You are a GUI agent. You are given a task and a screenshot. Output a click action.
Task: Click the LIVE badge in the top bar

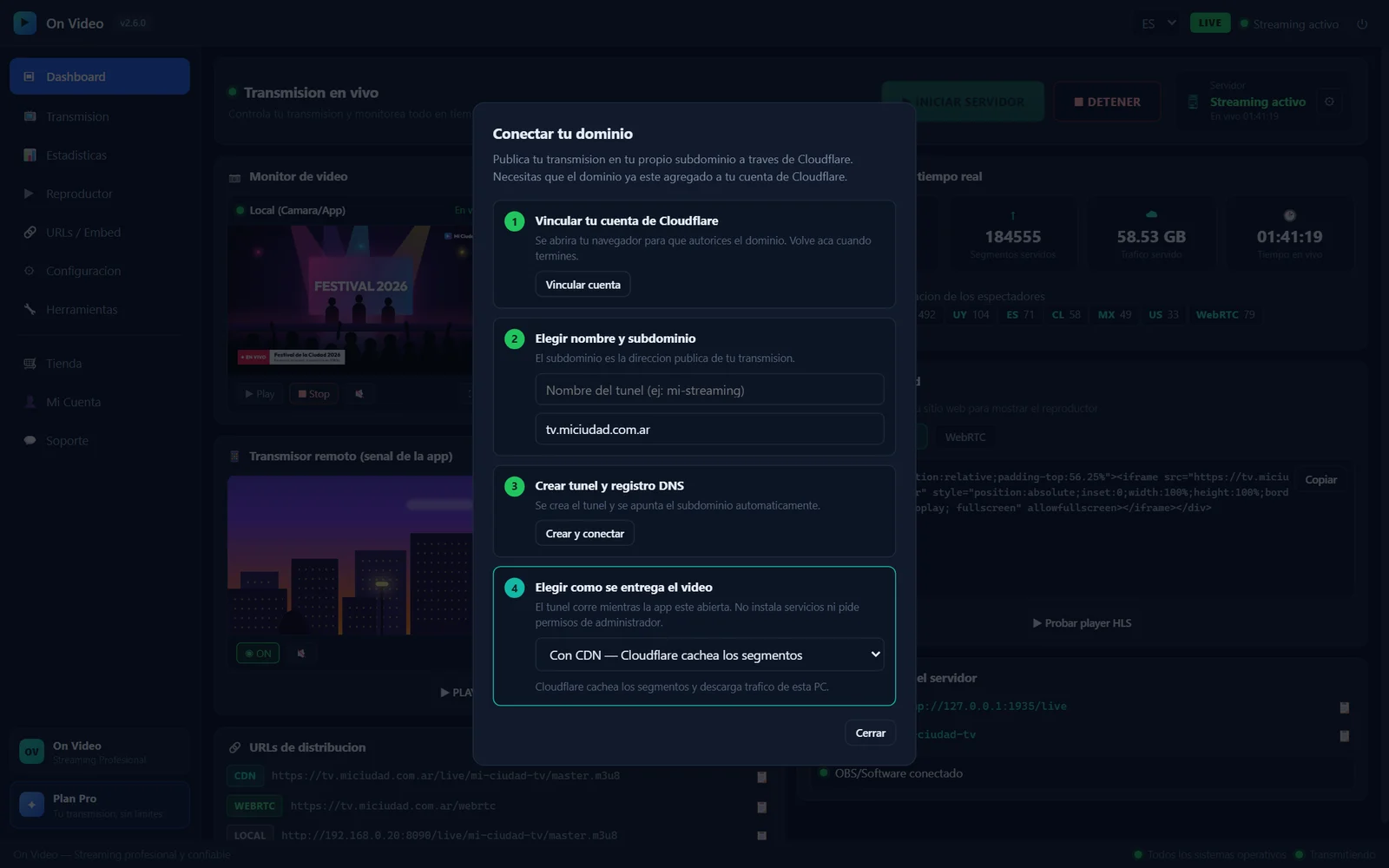click(x=1210, y=23)
